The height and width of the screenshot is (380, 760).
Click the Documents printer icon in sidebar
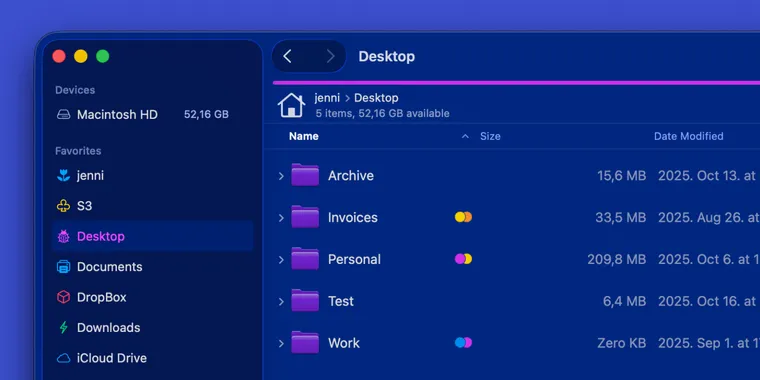pyautogui.click(x=63, y=267)
